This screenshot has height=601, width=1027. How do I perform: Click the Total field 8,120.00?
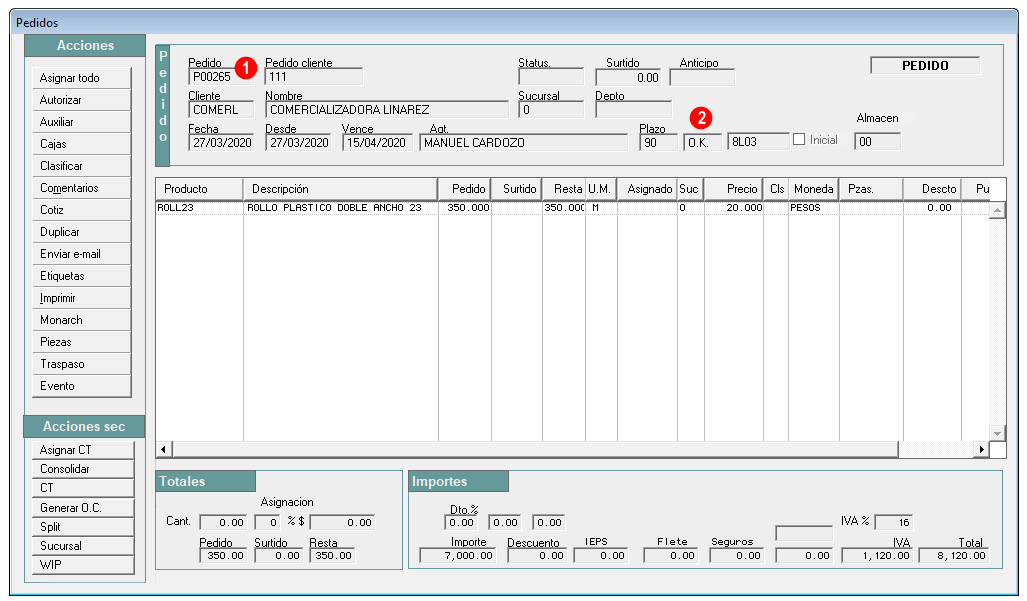point(953,556)
